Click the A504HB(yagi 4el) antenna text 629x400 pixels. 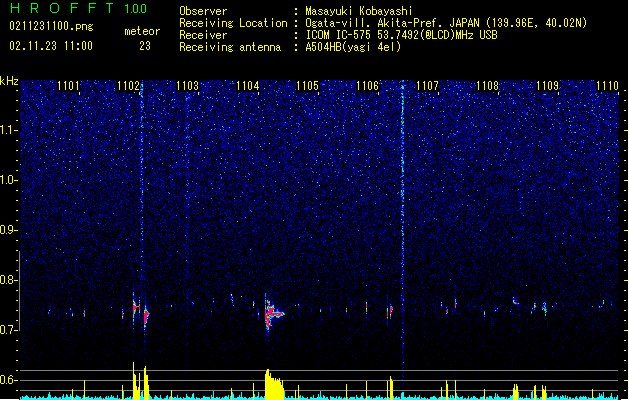[353, 47]
